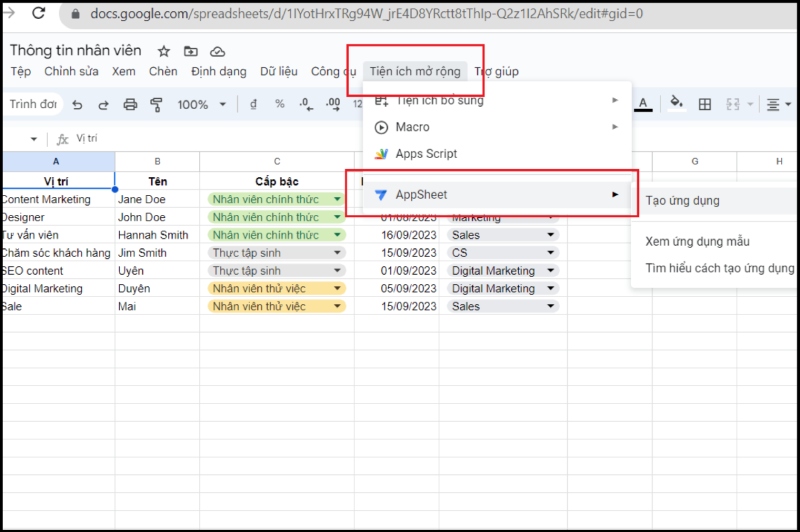This screenshot has height=532, width=800.
Task: Select Apps Script in the menu
Action: click(497, 154)
